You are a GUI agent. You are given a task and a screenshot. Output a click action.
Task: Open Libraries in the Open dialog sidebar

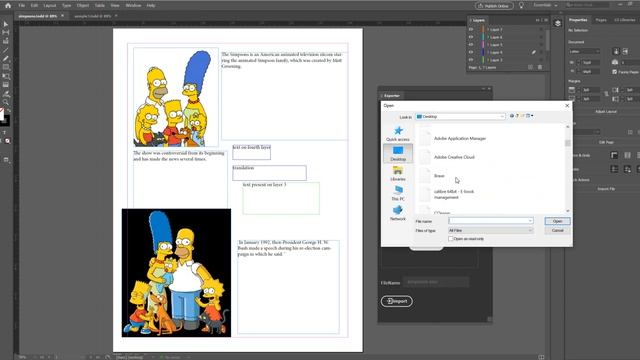(x=398, y=173)
